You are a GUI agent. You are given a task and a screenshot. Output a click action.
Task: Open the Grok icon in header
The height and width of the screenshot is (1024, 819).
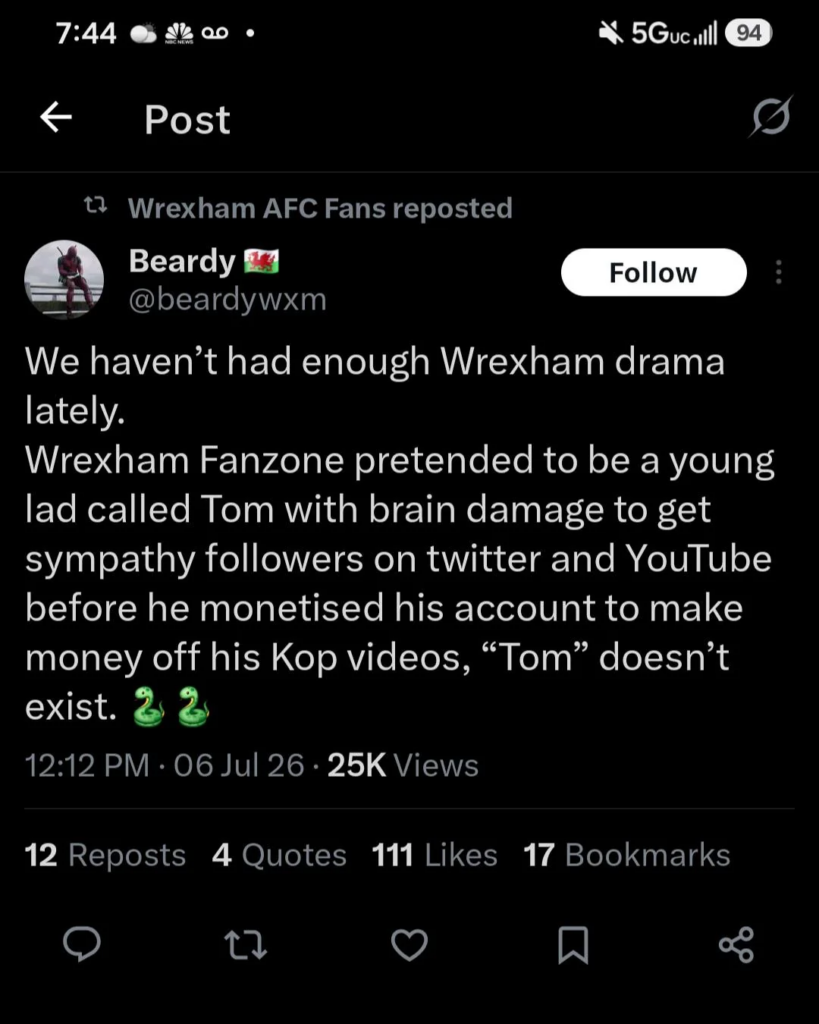click(x=771, y=117)
